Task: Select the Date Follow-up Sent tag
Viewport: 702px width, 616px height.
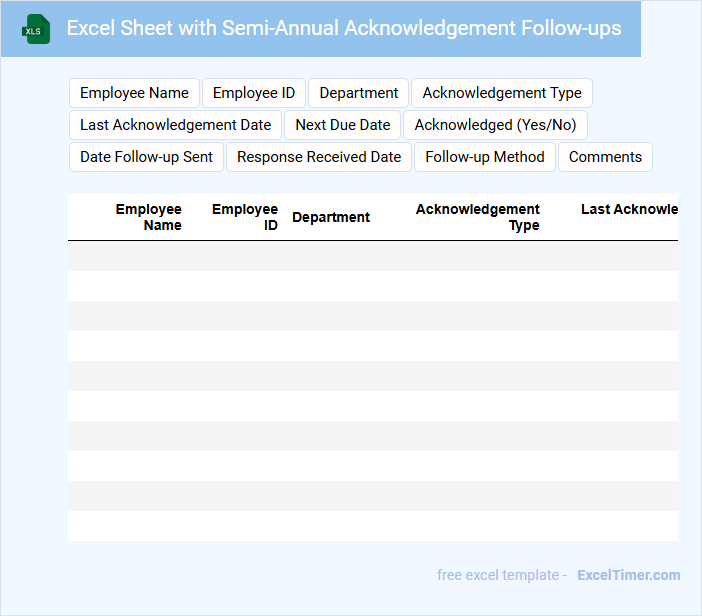Action: [x=146, y=157]
